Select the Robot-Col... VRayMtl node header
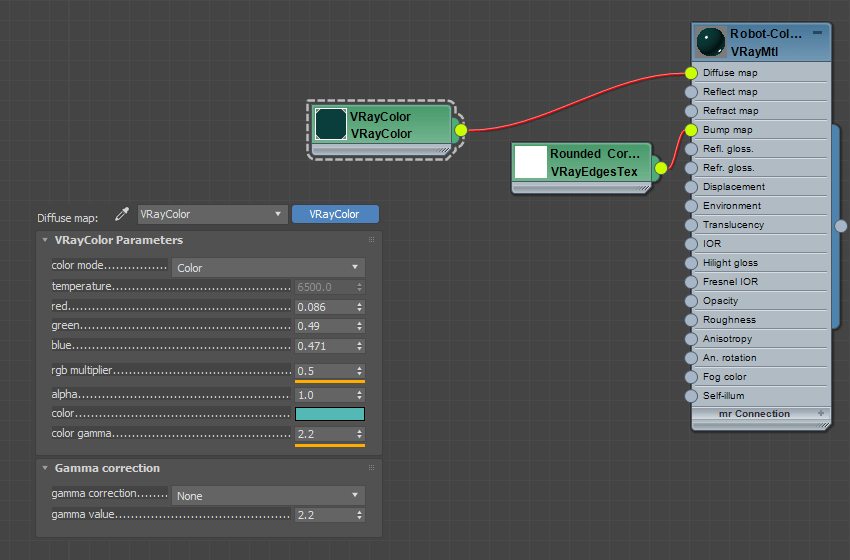 pos(762,42)
